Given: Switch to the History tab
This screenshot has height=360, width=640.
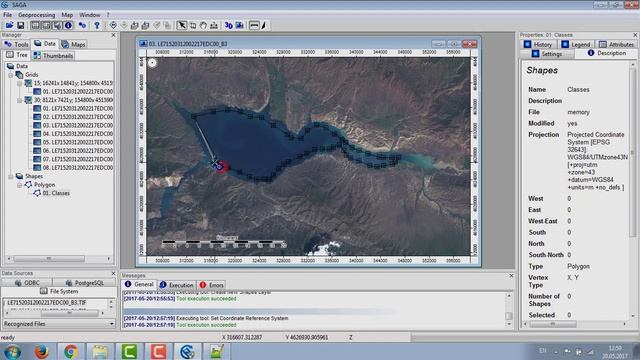Looking at the screenshot, I should (538, 44).
